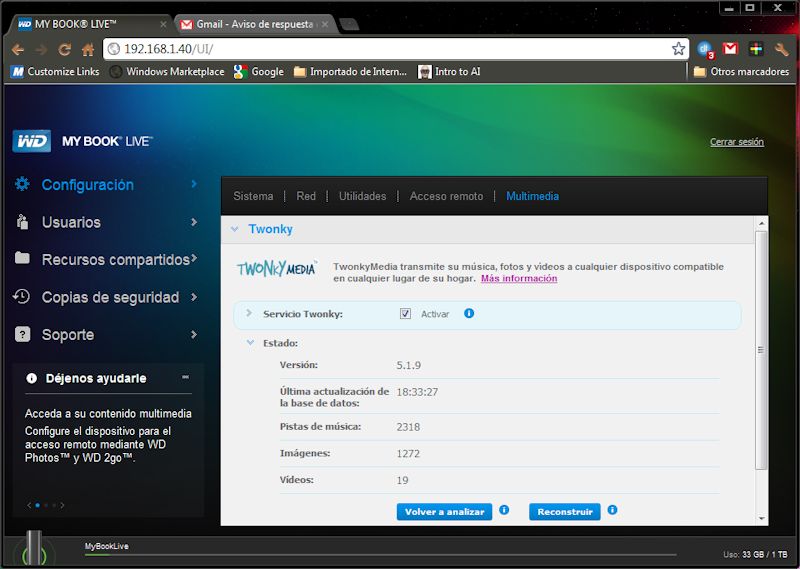This screenshot has width=800, height=569.
Task: Click the Cerrar sesión link
Action: 737,142
